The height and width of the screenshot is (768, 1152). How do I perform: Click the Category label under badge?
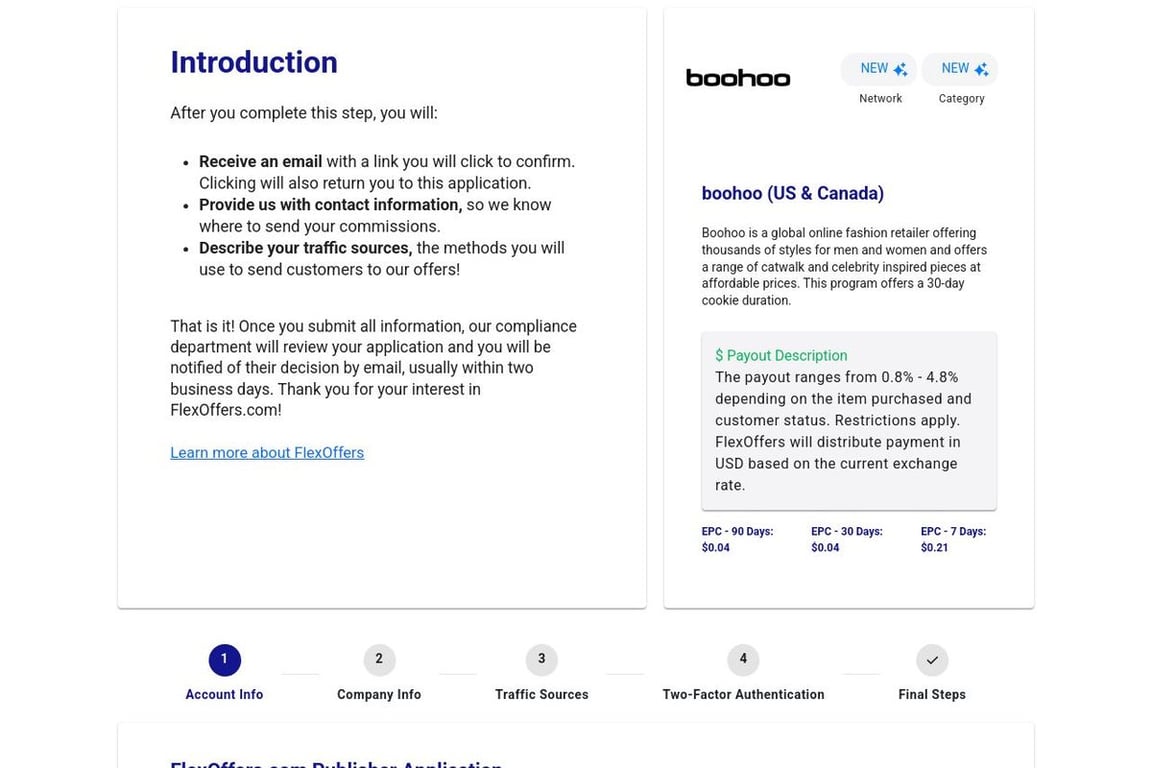961,98
